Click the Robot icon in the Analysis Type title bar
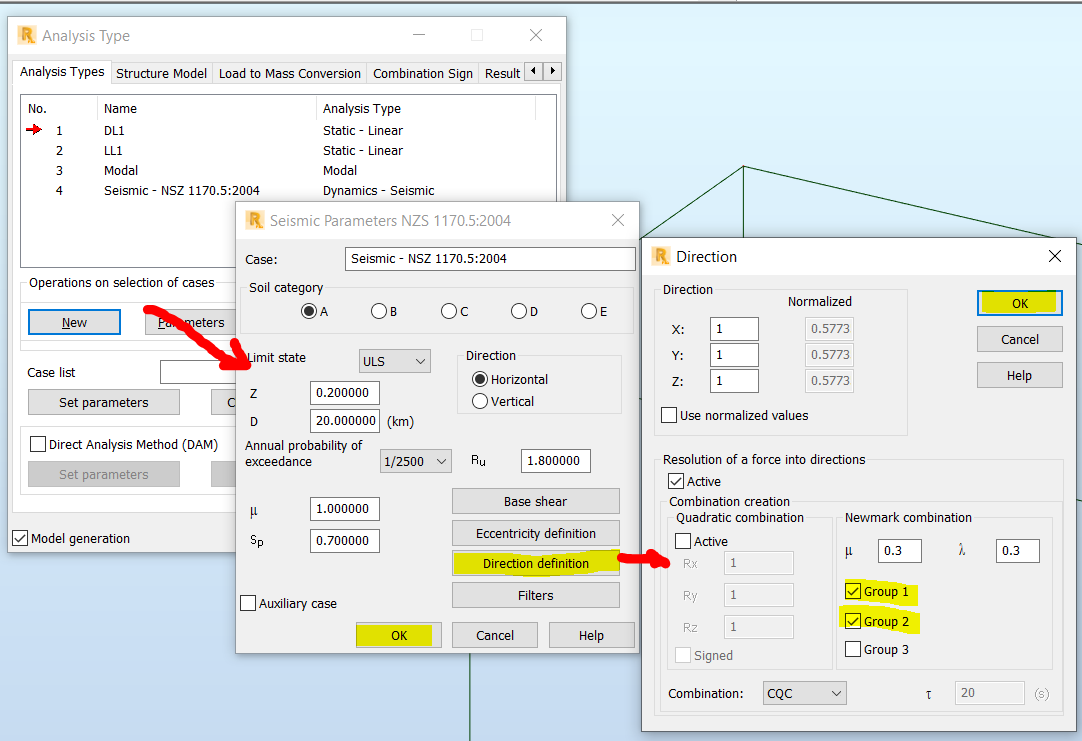Viewport: 1082px width, 741px height. click(x=27, y=35)
